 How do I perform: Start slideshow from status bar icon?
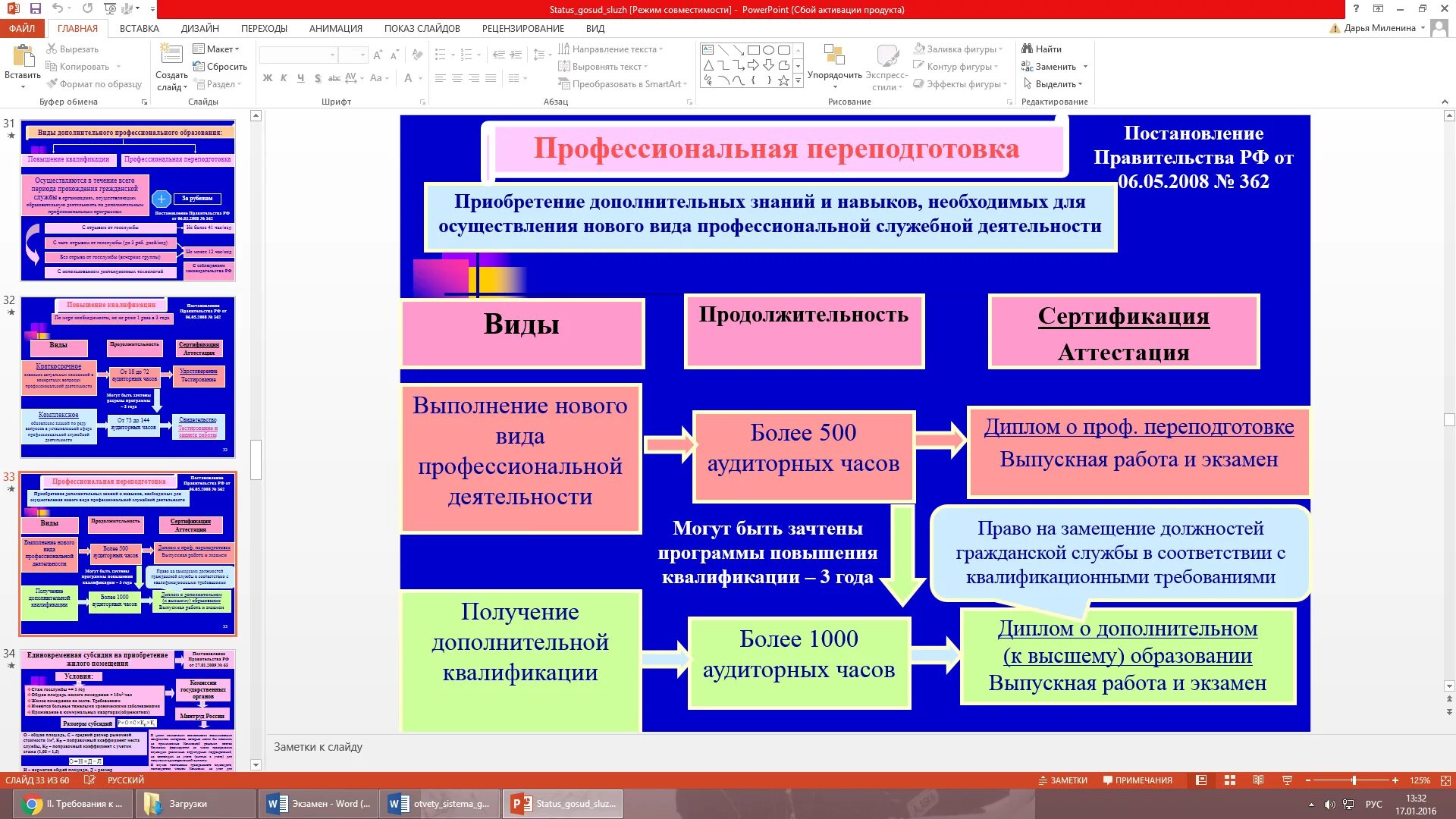[1287, 780]
